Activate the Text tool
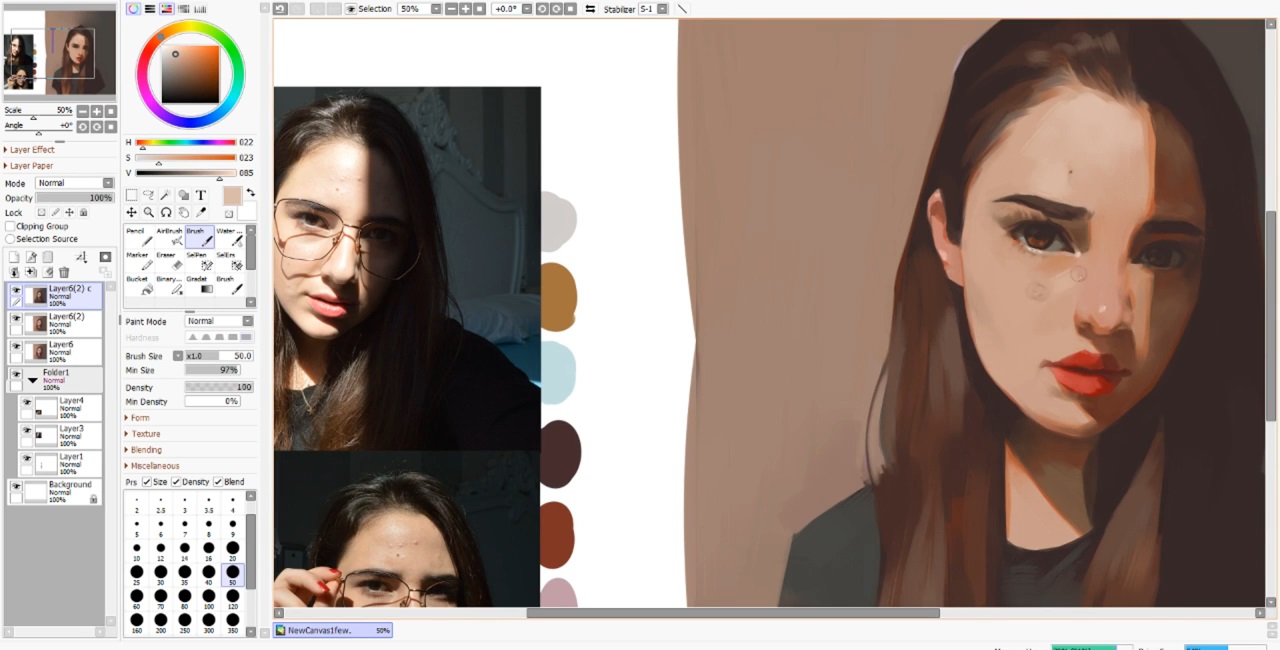This screenshot has height=650, width=1280. tap(200, 195)
